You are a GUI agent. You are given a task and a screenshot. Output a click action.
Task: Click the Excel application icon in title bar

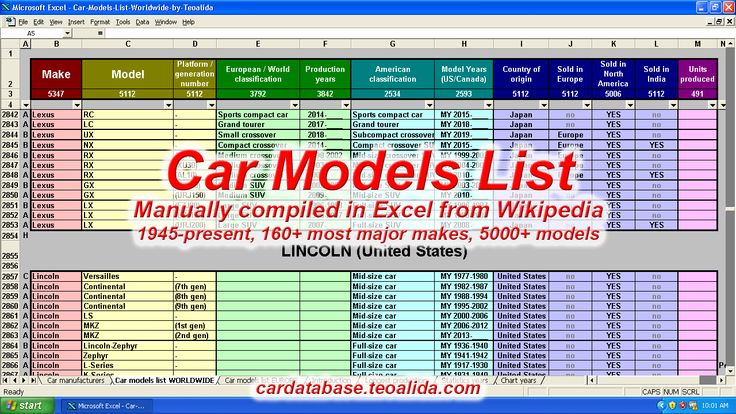click(6, 7)
